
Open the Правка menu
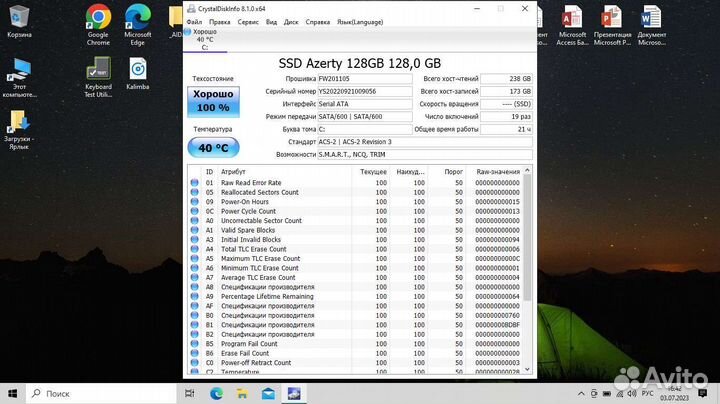click(219, 22)
